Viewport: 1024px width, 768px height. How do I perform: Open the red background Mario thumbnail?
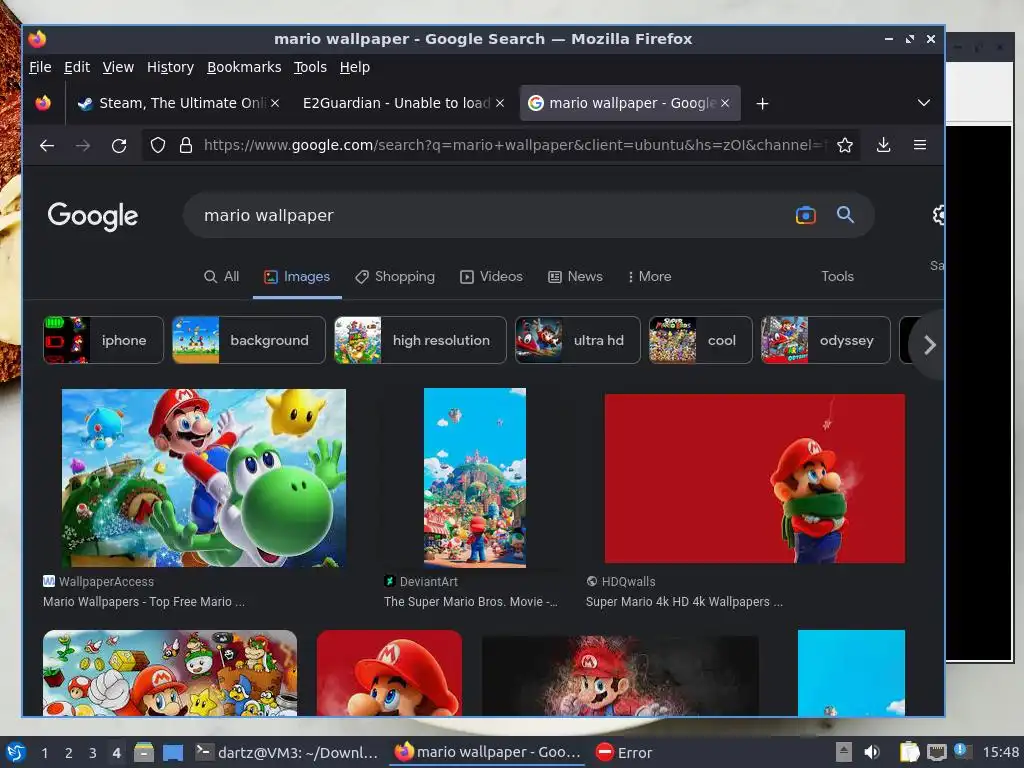click(754, 478)
